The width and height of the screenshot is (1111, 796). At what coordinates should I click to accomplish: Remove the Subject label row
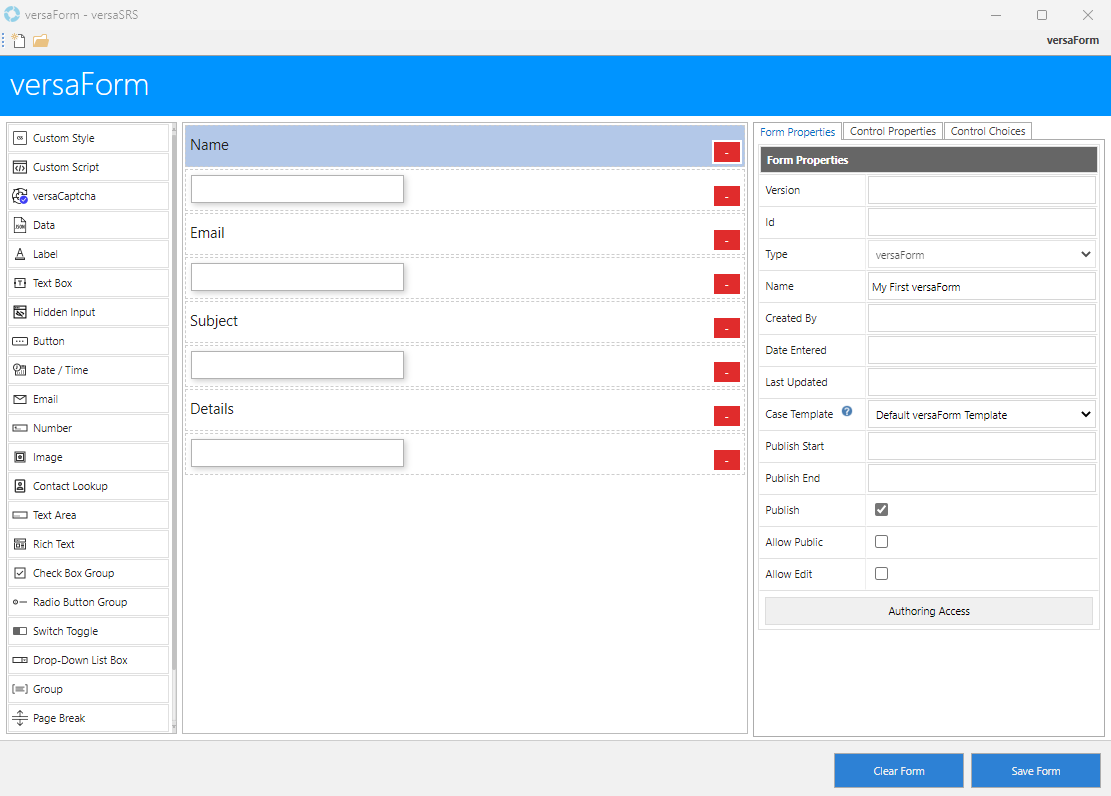pos(726,328)
